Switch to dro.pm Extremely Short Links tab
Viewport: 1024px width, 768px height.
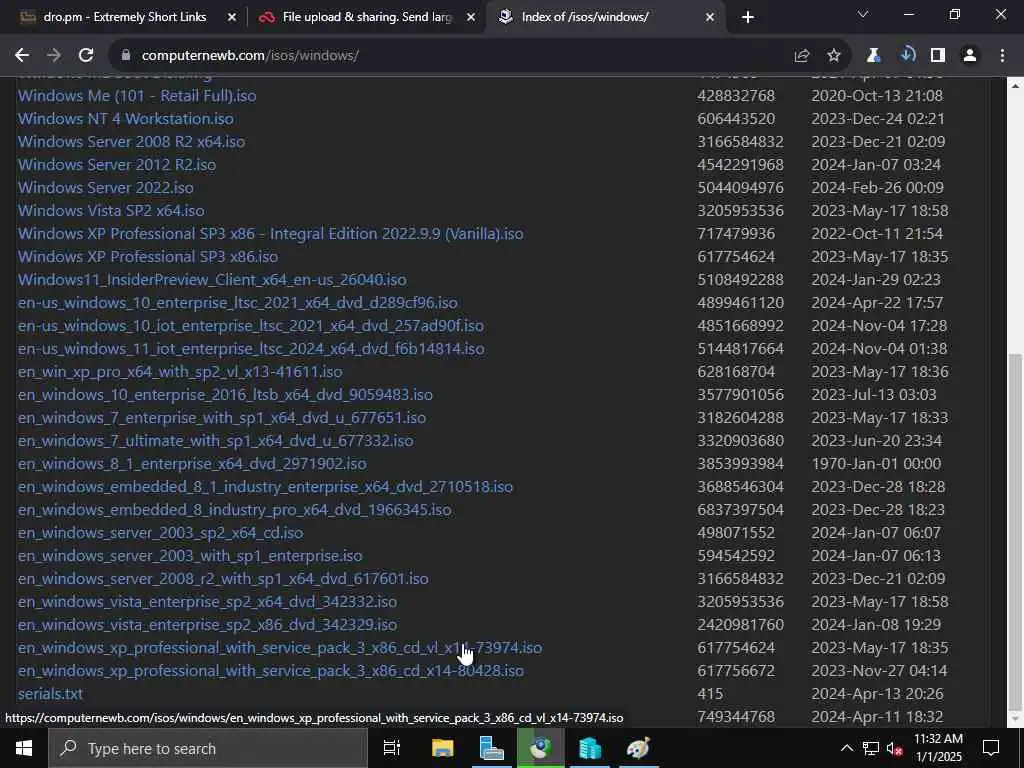click(x=124, y=17)
